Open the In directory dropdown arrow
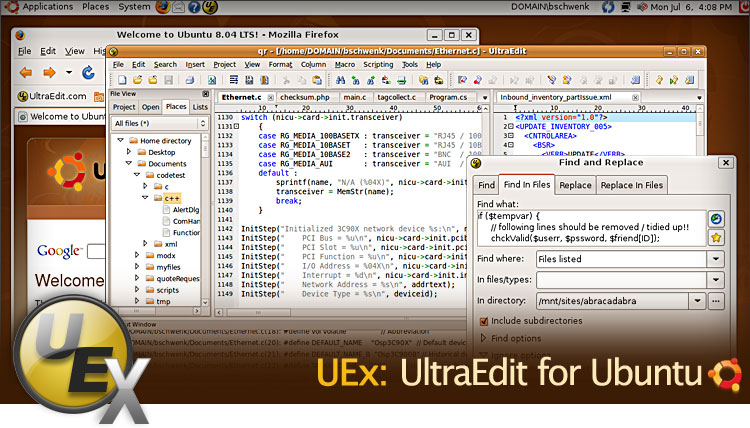This screenshot has height=428, width=750. tap(697, 301)
